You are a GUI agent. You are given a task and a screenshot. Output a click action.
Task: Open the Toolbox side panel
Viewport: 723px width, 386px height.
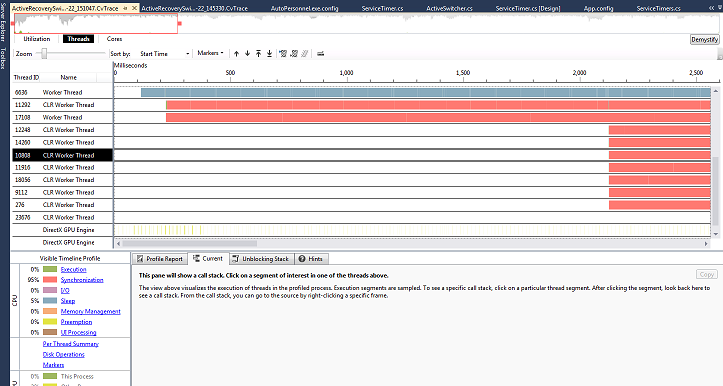3,58
